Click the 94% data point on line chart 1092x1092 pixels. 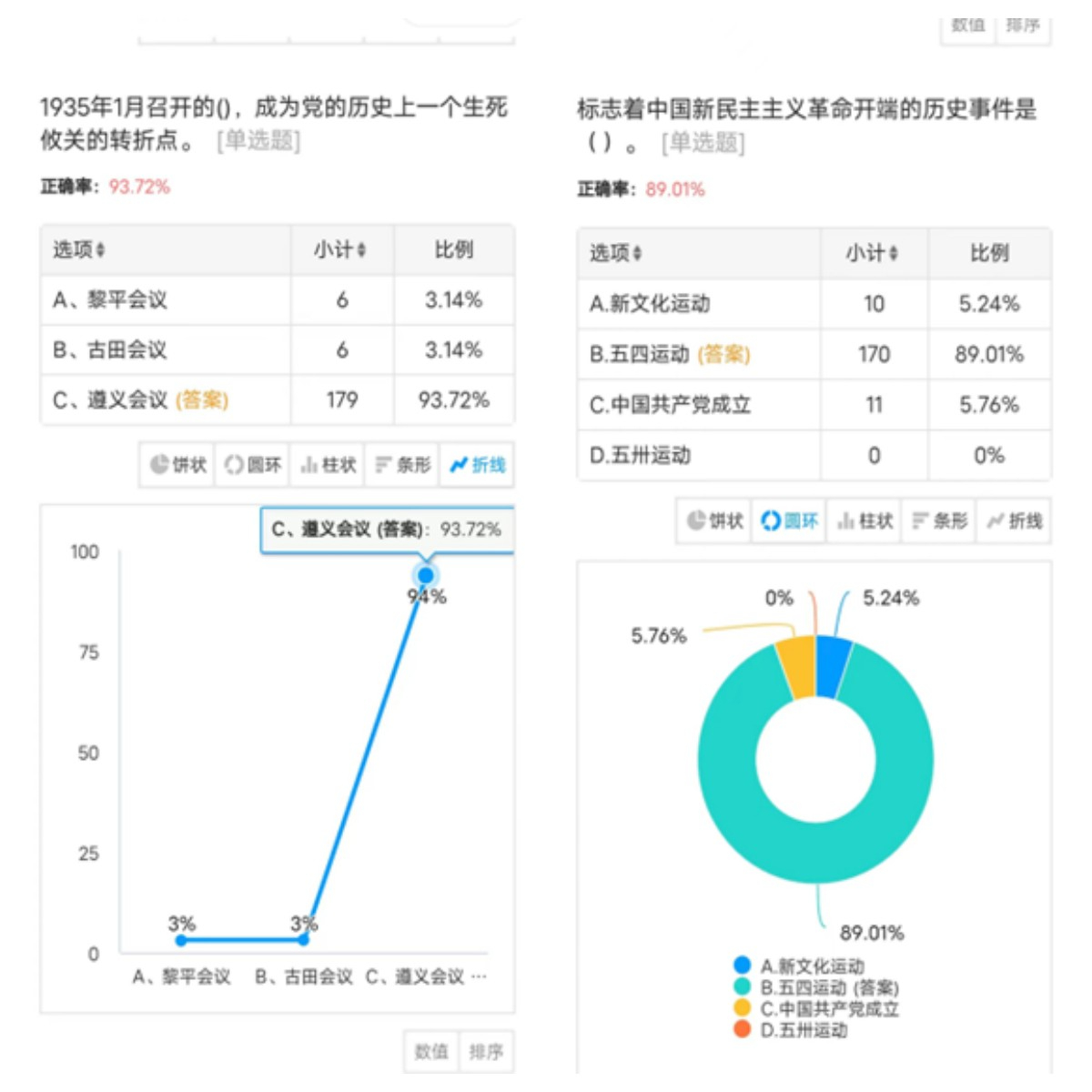tap(425, 576)
